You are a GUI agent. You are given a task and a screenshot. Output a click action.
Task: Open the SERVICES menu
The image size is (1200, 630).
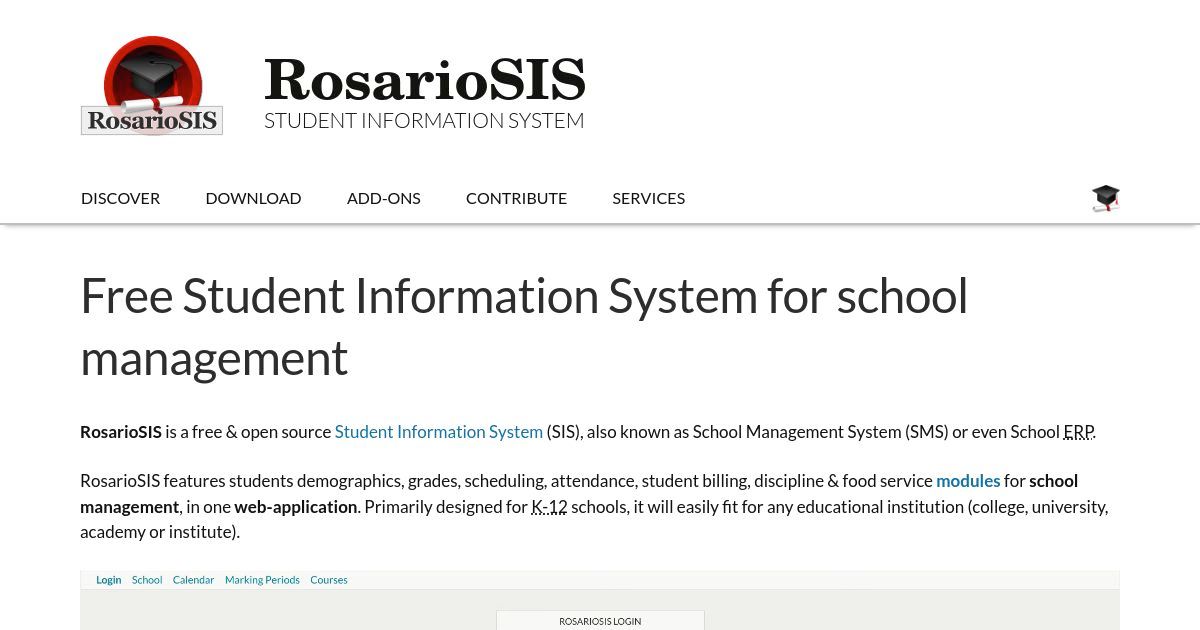649,198
